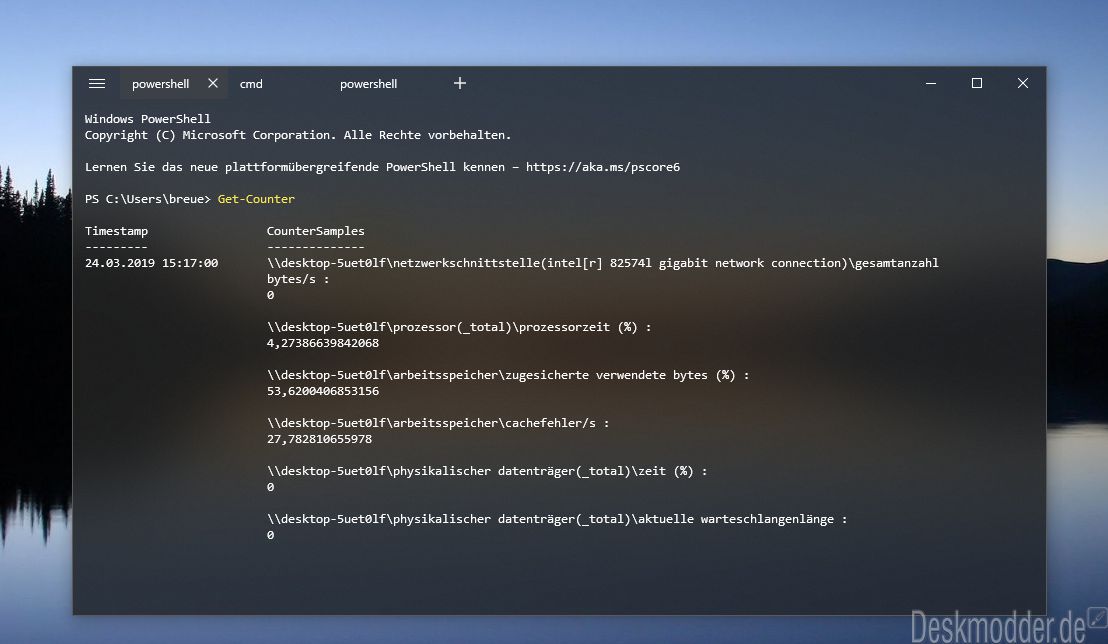1108x644 pixels.
Task: Select the timestamp 24.03.2019 15:17:00
Action: (151, 263)
